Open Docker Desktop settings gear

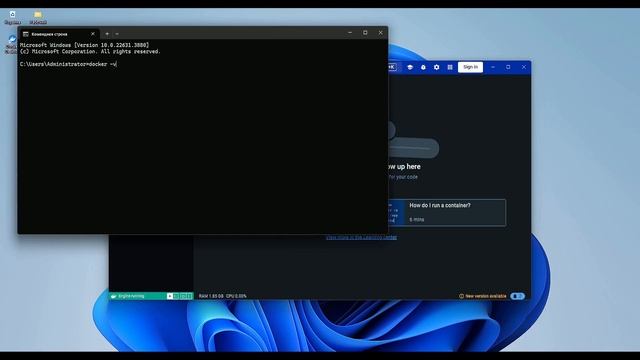click(436, 67)
